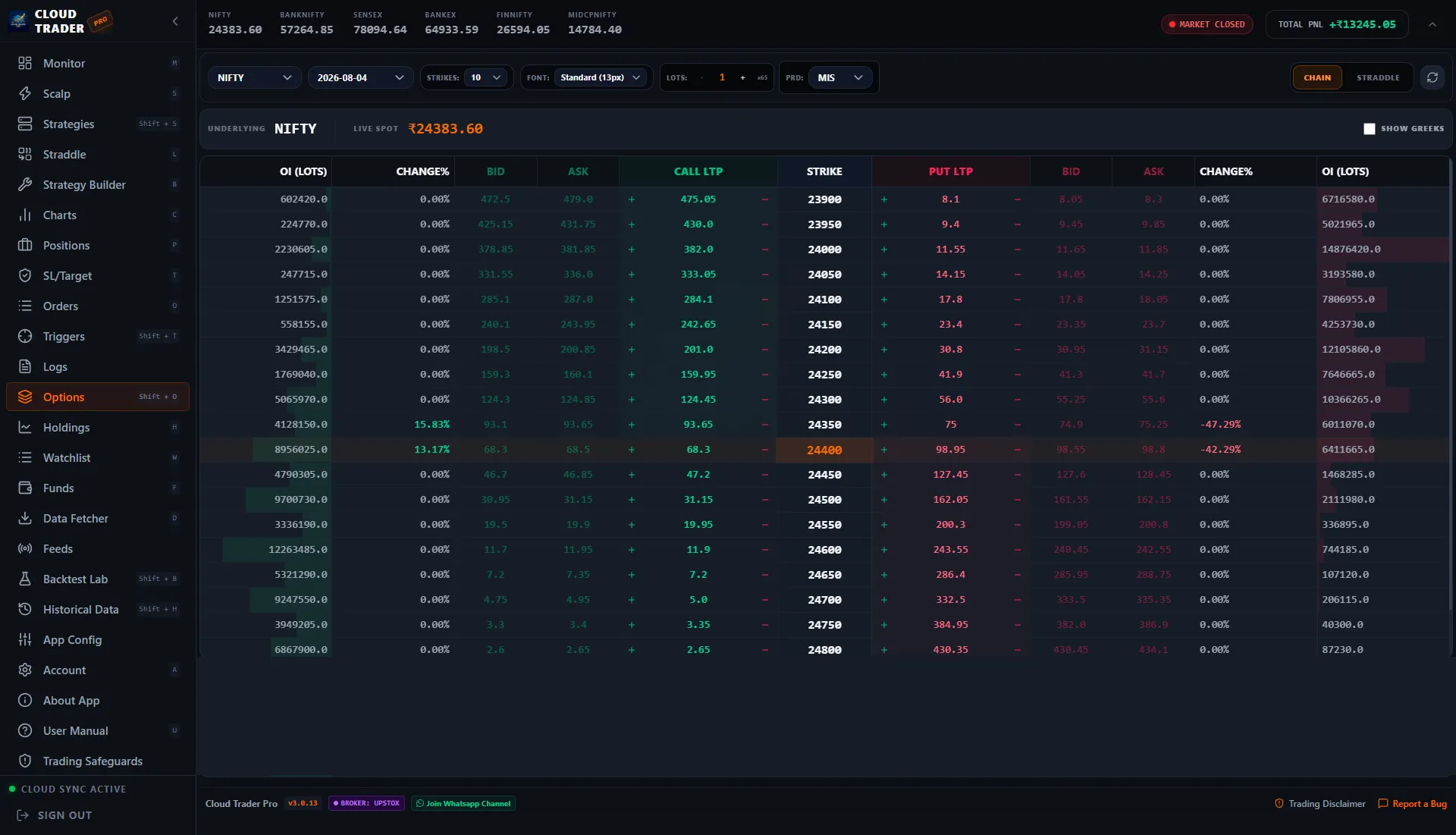Screen dimensions: 1456x835
Task: Open the Strikes count dropdown
Action: pyautogui.click(x=486, y=77)
